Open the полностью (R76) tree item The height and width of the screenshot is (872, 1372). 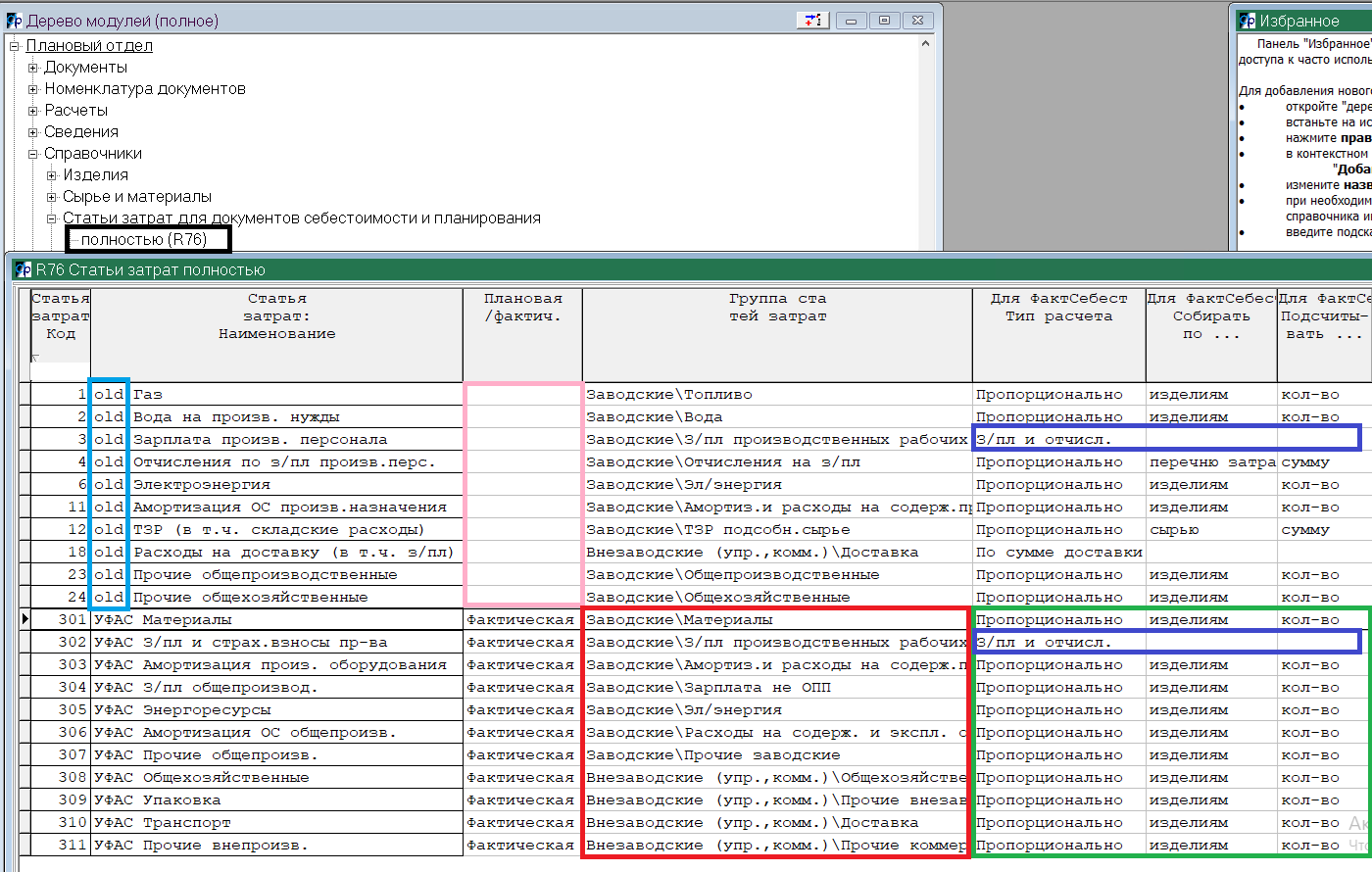pos(143,239)
